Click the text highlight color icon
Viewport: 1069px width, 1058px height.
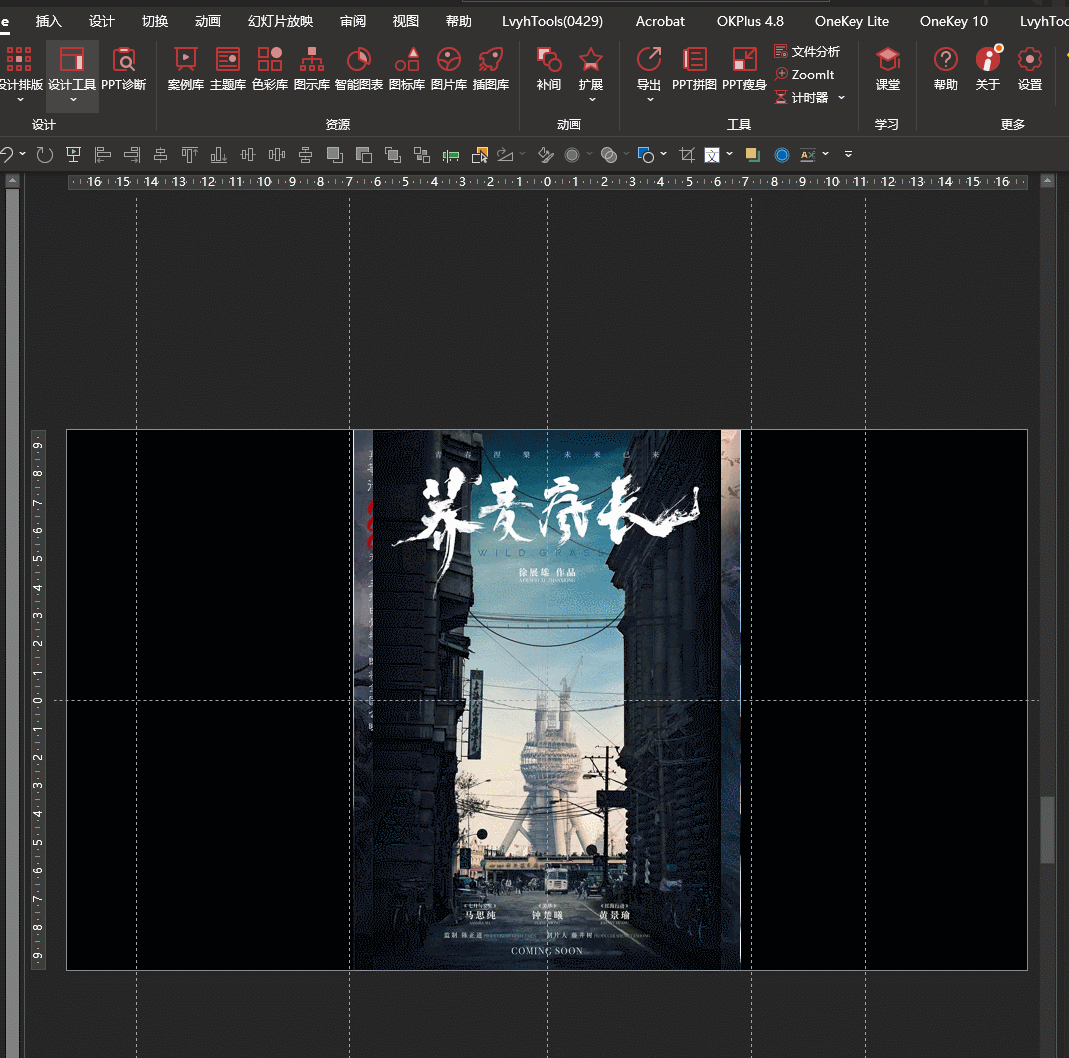pyautogui.click(x=808, y=155)
